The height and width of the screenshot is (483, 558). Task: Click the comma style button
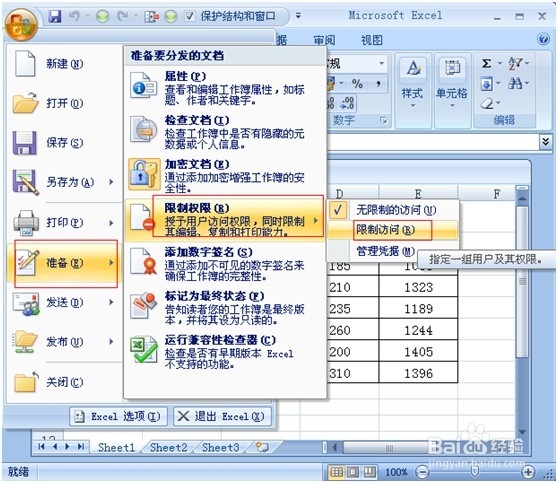click(x=378, y=84)
